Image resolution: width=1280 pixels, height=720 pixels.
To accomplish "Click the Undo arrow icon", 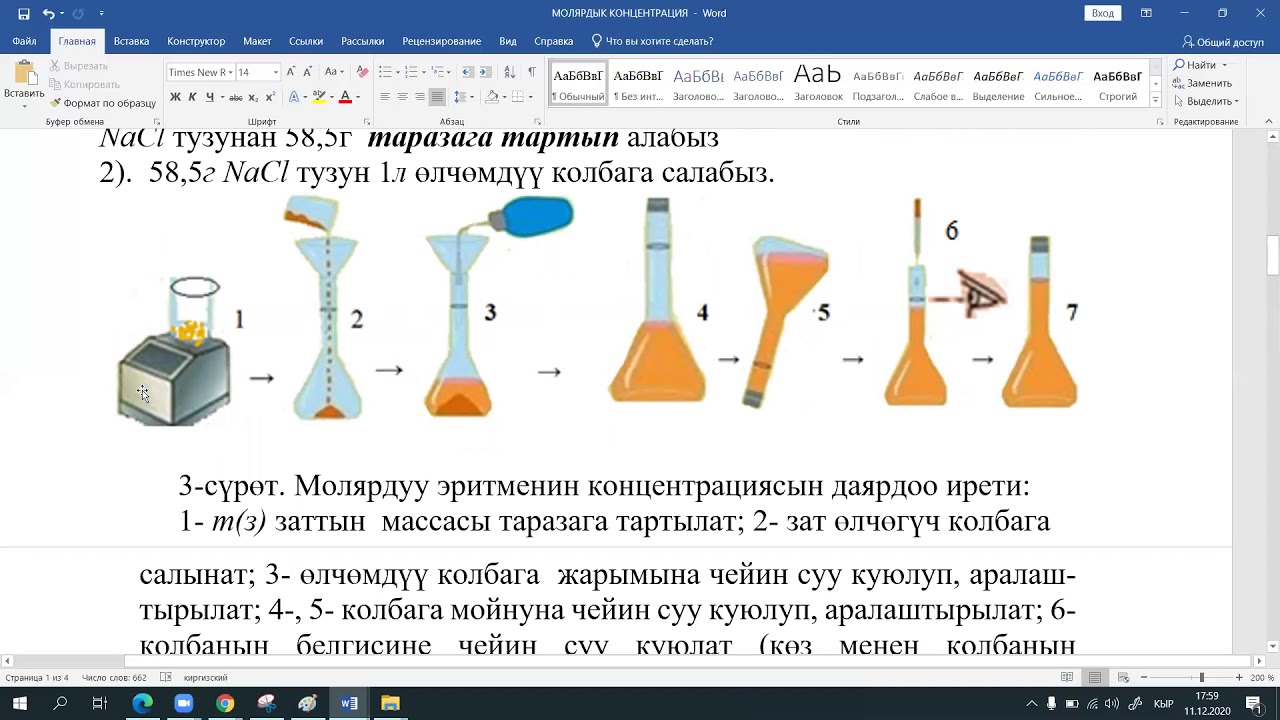I will (48, 13).
